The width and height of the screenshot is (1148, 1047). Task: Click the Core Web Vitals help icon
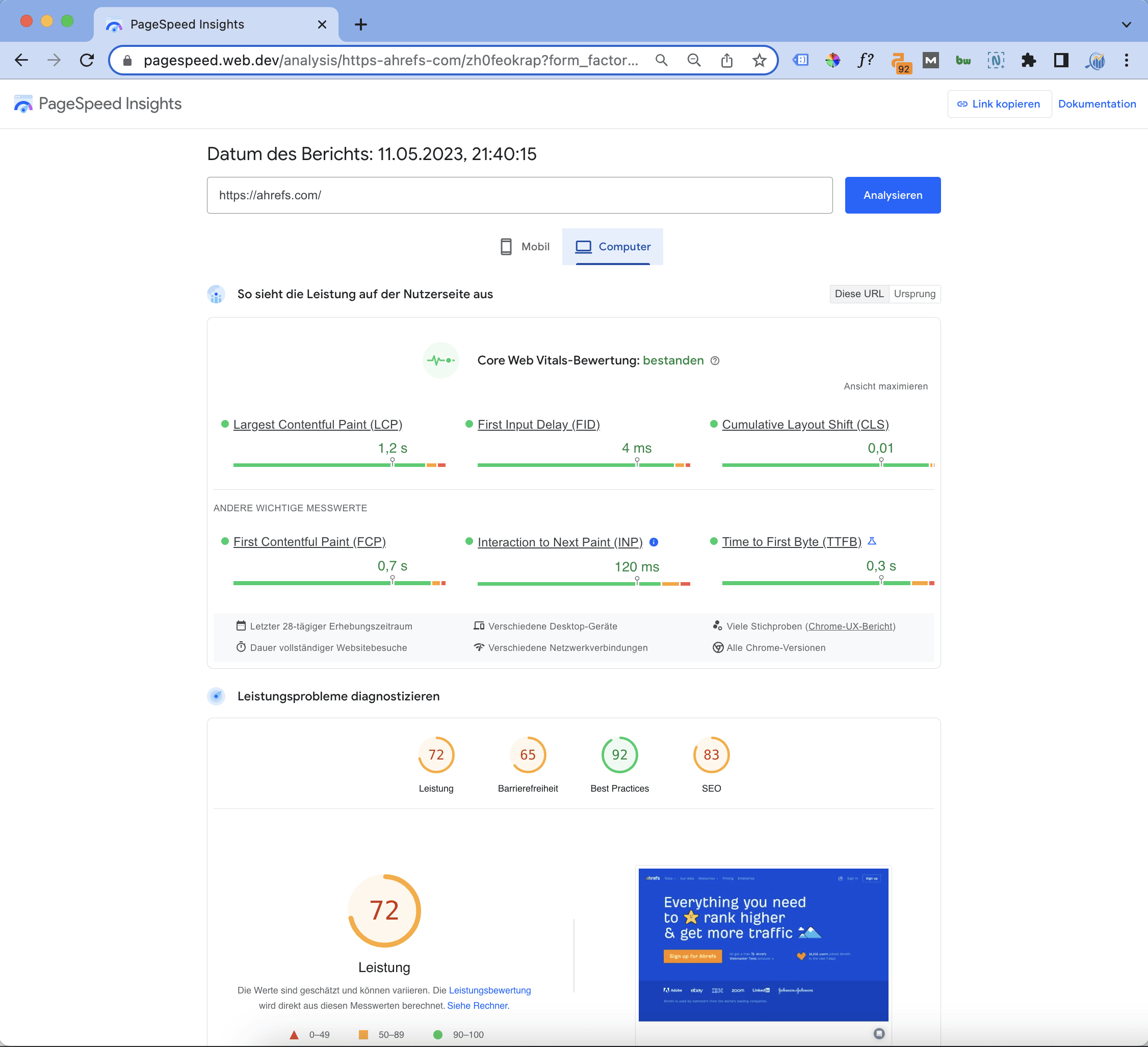tap(715, 360)
